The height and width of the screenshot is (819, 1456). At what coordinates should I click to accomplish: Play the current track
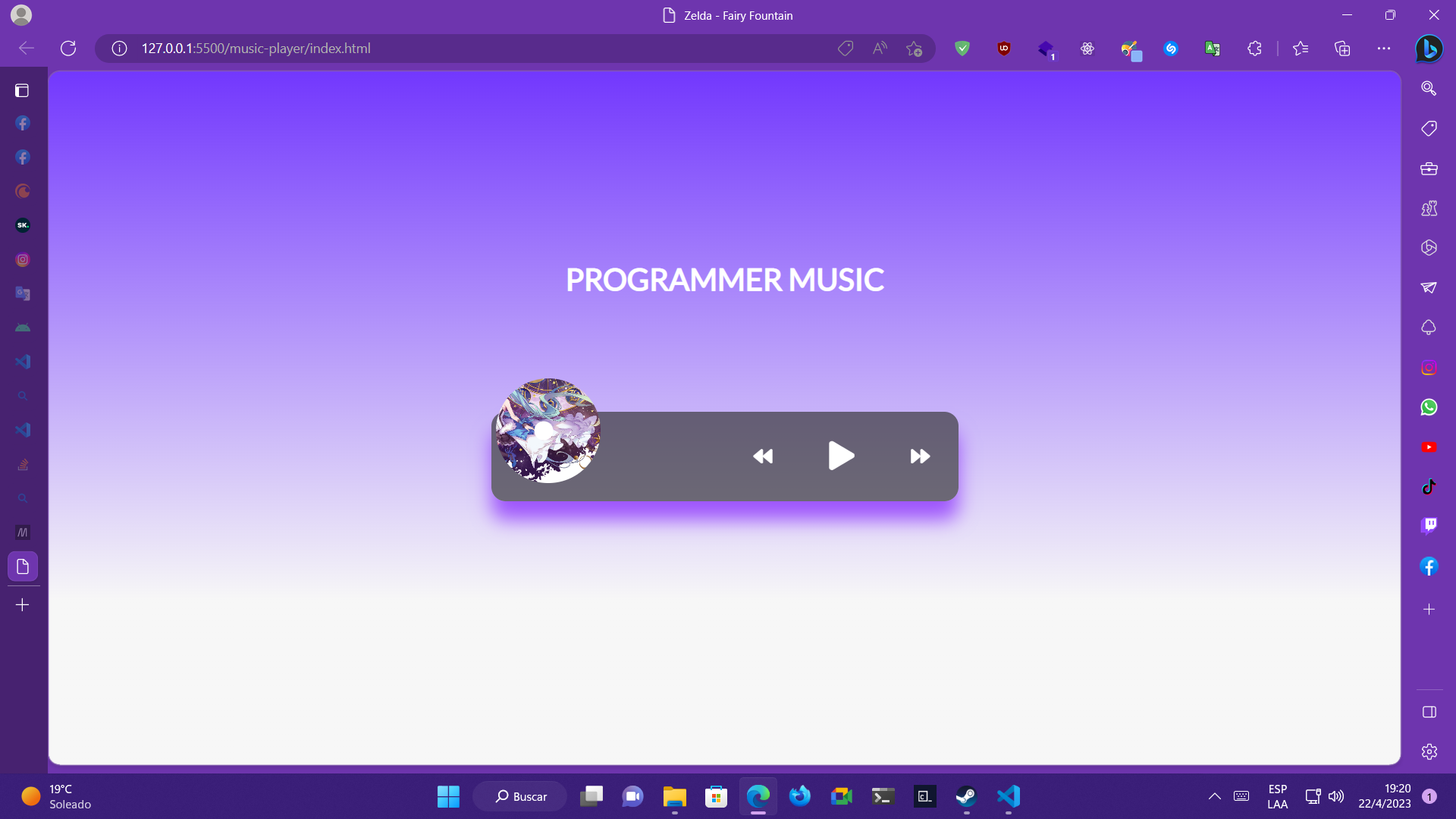(841, 456)
